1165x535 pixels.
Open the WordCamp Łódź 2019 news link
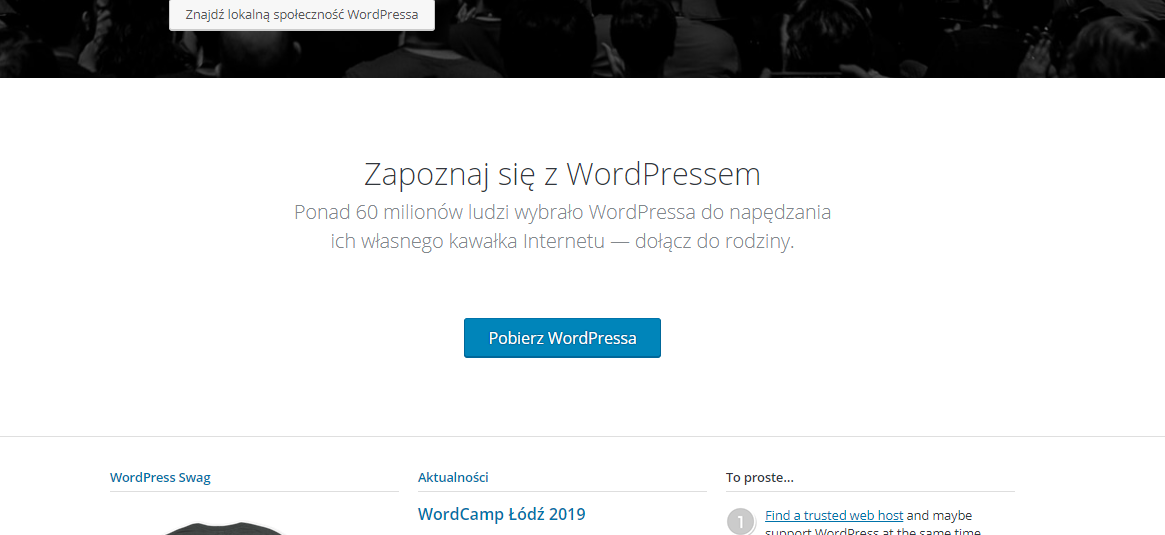pyautogui.click(x=501, y=514)
